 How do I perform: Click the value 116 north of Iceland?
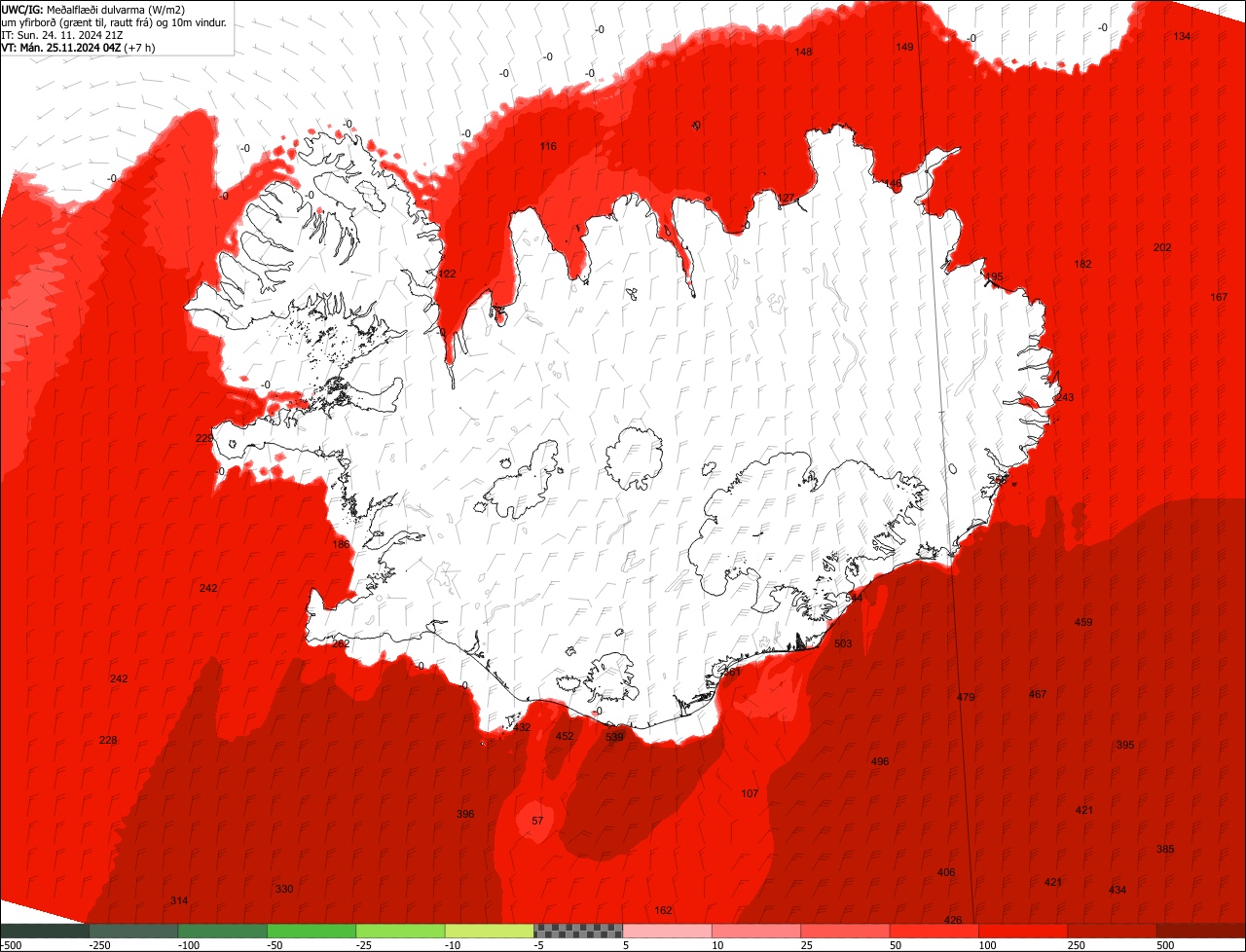point(548,146)
